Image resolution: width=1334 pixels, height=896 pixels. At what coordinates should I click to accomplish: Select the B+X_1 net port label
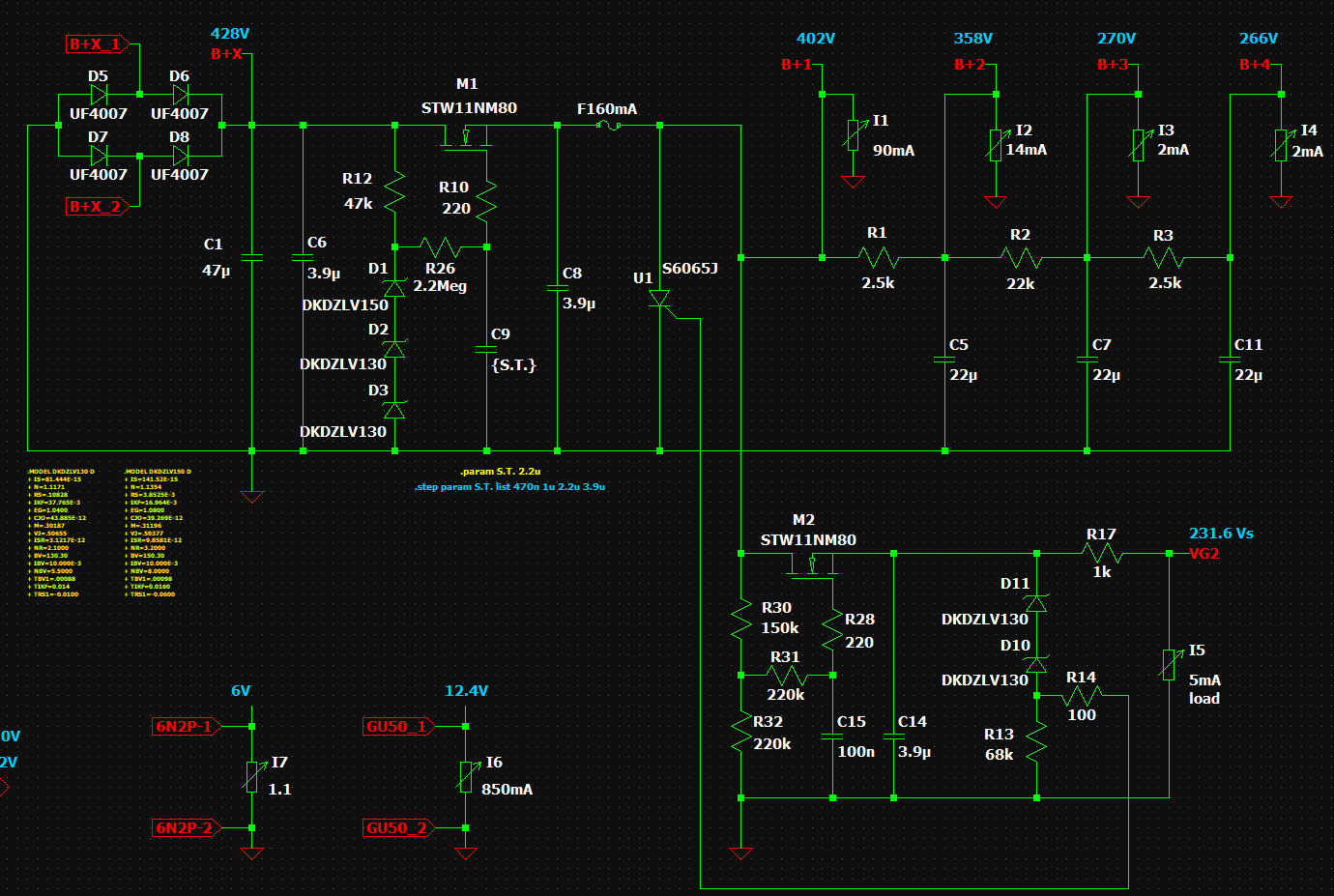(96, 44)
